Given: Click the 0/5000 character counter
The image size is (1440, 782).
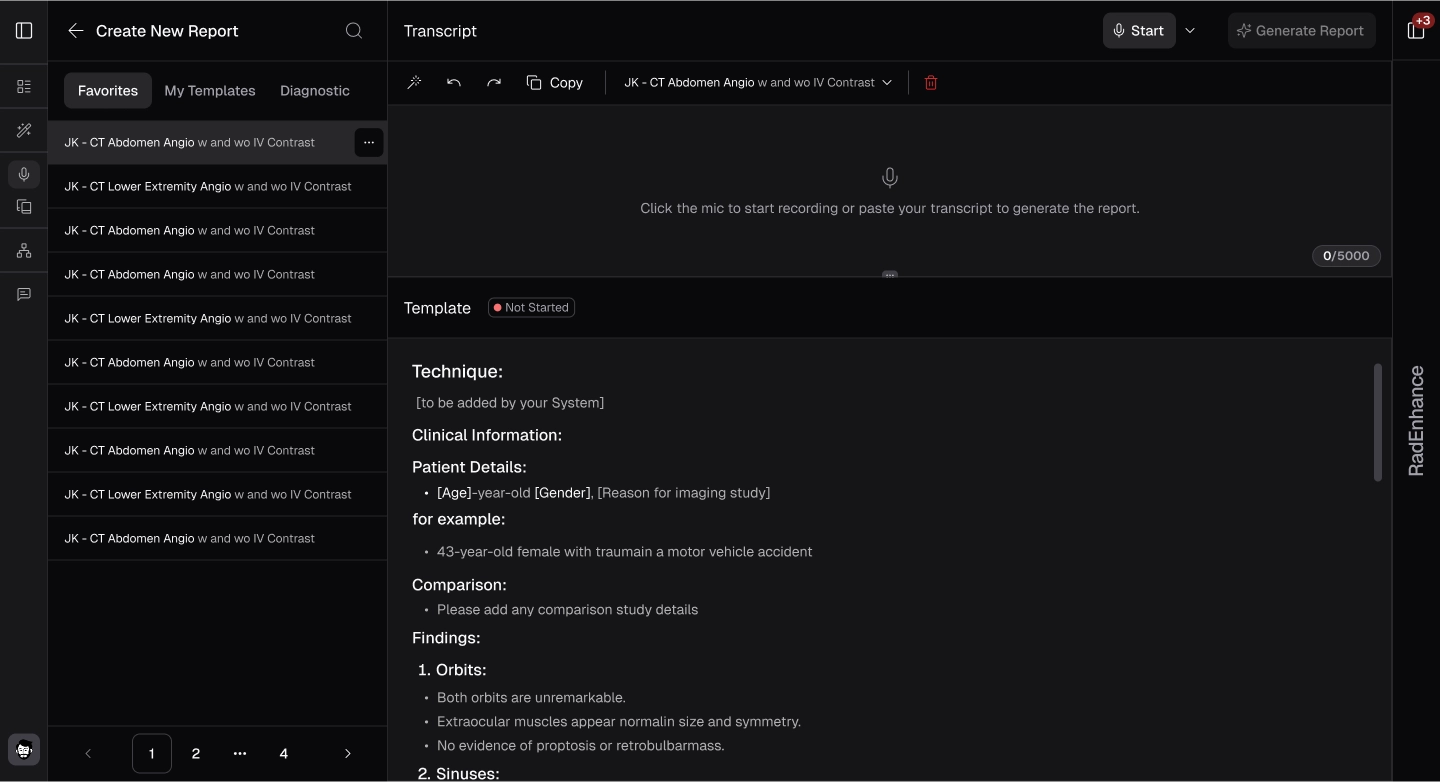Looking at the screenshot, I should (1346, 256).
